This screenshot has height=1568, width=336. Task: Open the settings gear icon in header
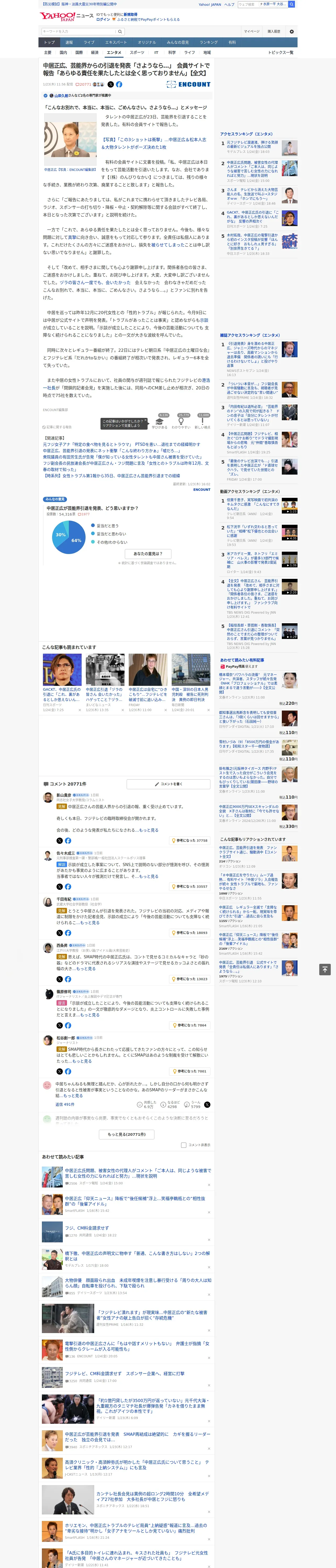click(292, 32)
